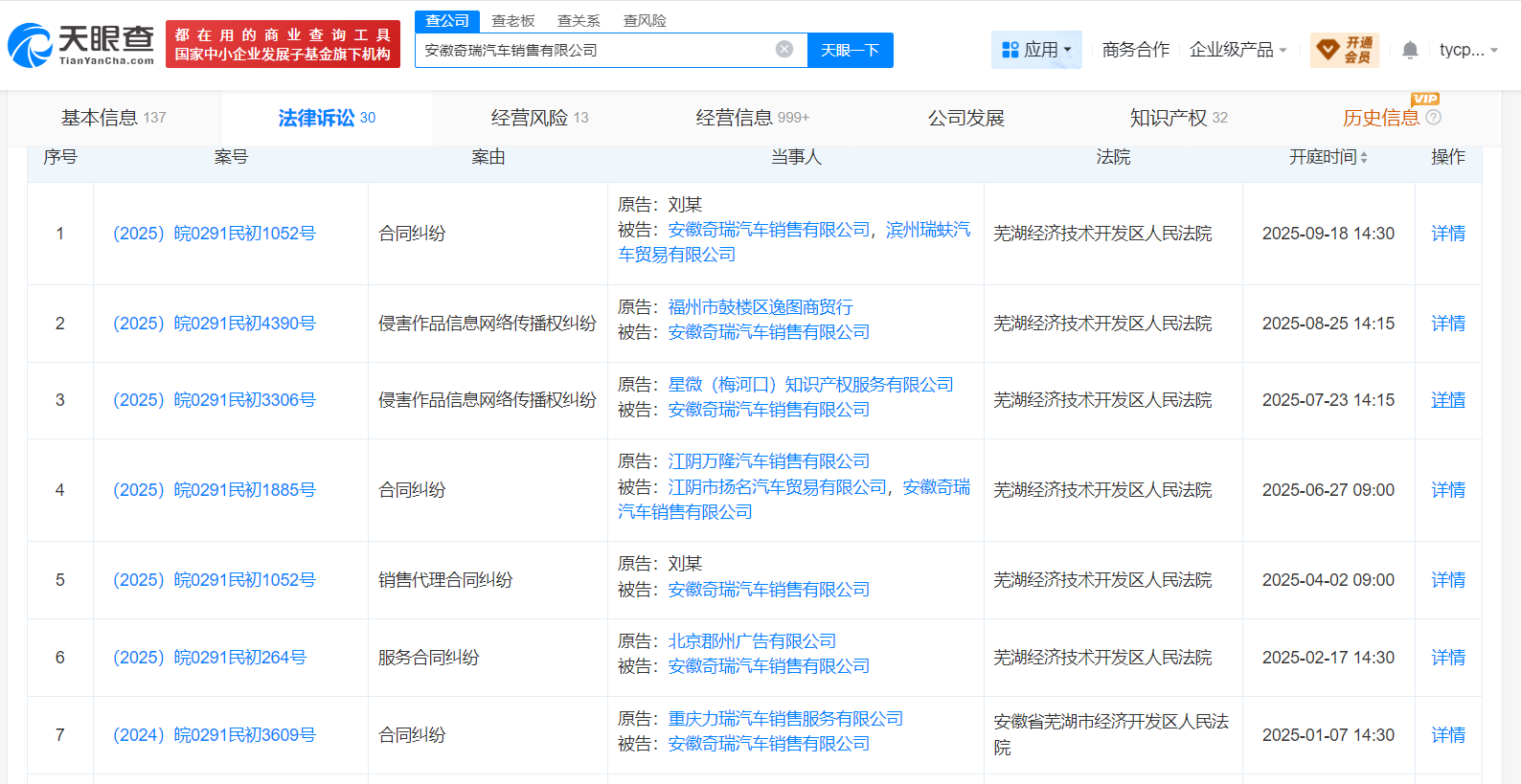
Task: Switch to the 经营风险 tab
Action: [539, 118]
